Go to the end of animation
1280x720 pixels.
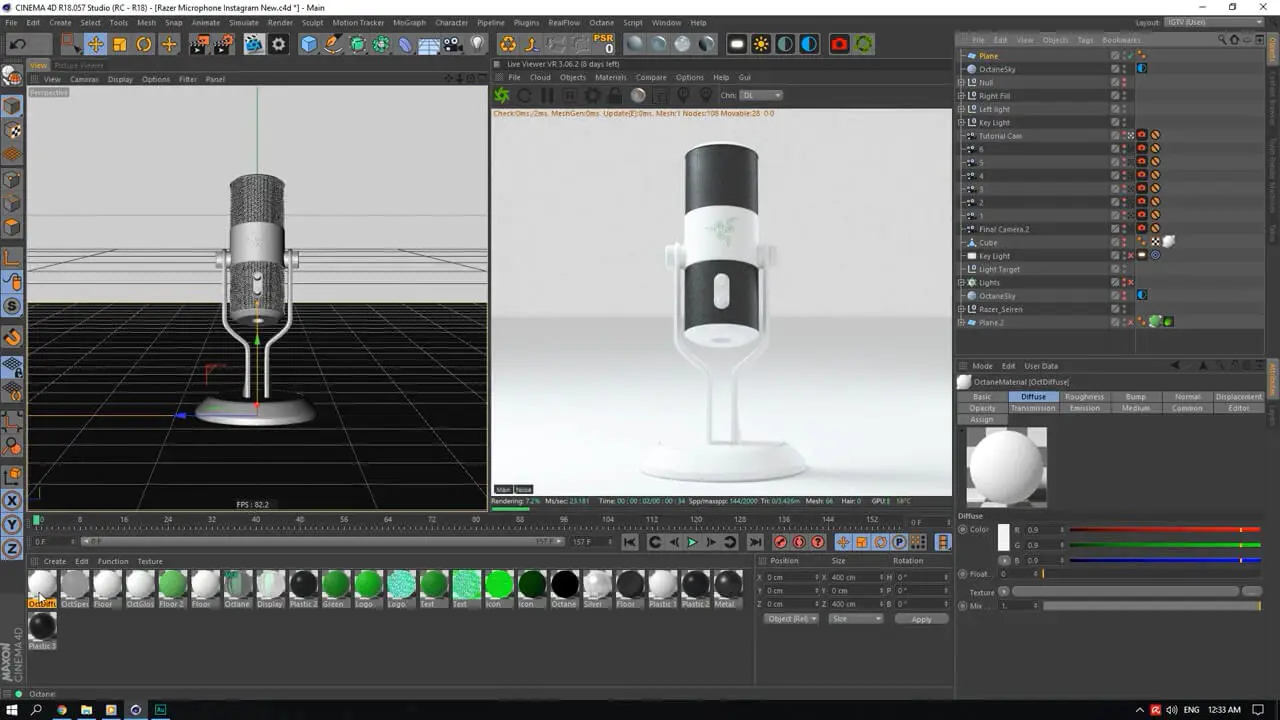click(x=755, y=542)
